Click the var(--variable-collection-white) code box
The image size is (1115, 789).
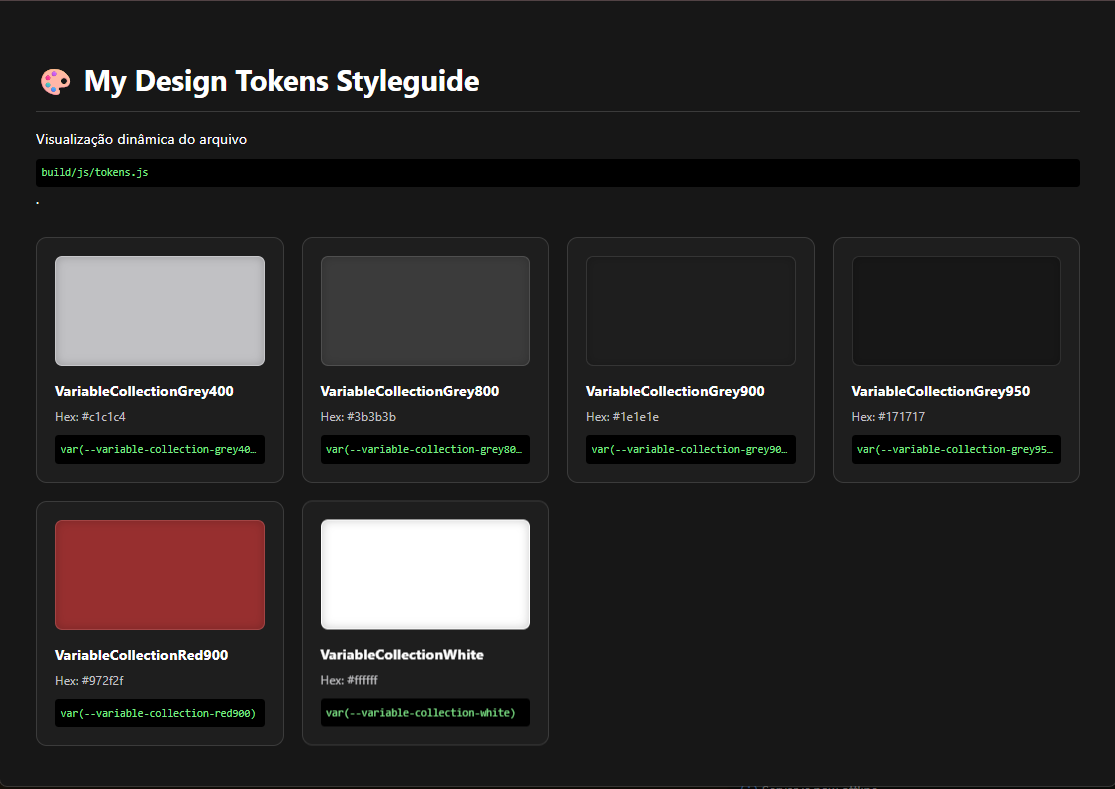425,712
